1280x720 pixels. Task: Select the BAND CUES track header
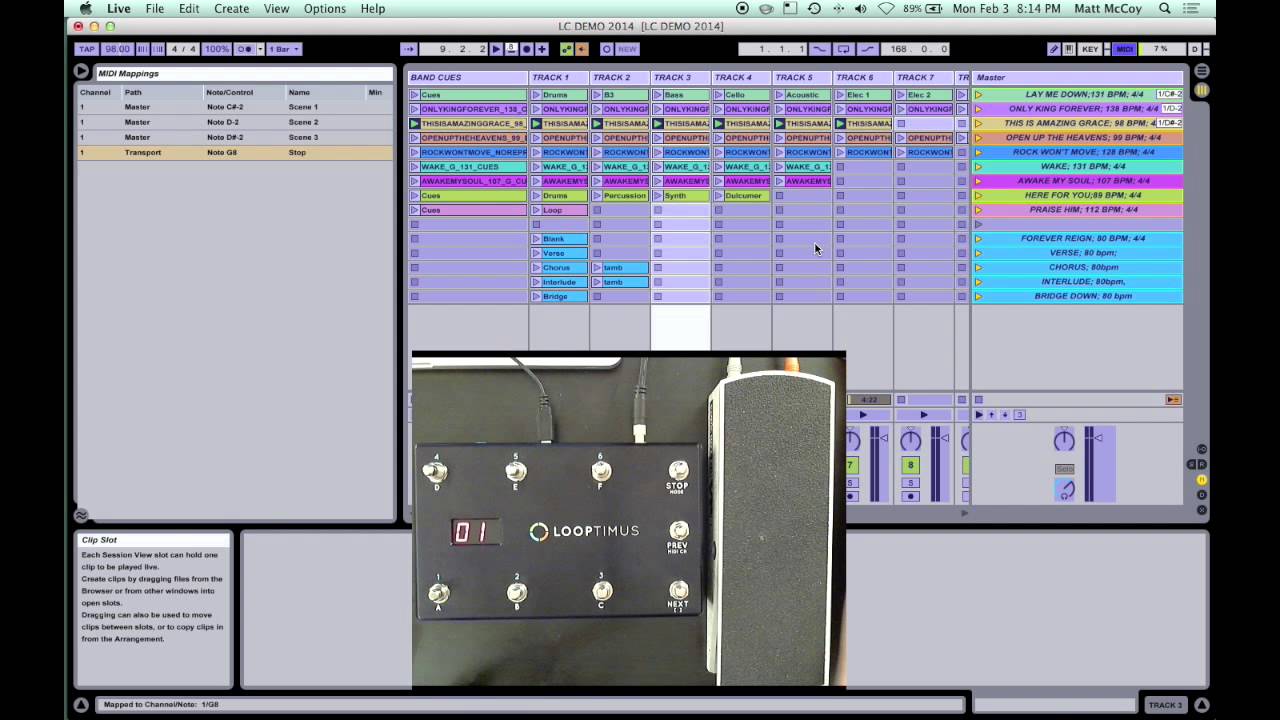point(467,77)
